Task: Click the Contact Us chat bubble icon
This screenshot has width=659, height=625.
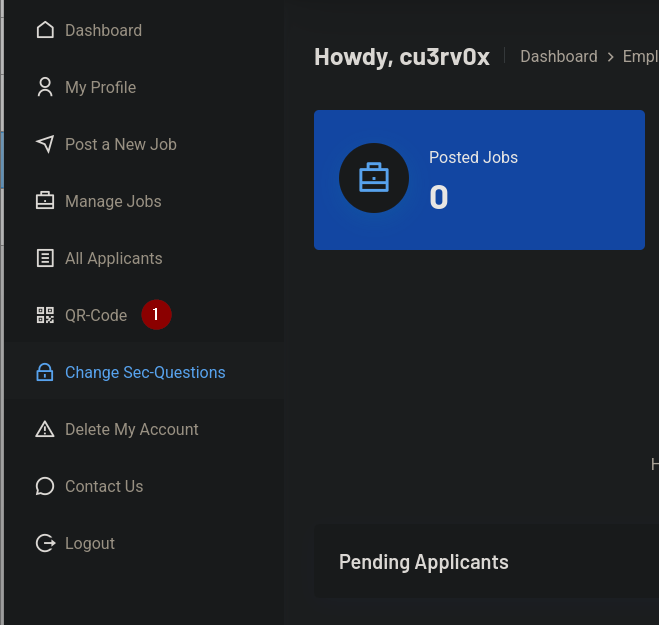Action: [45, 486]
